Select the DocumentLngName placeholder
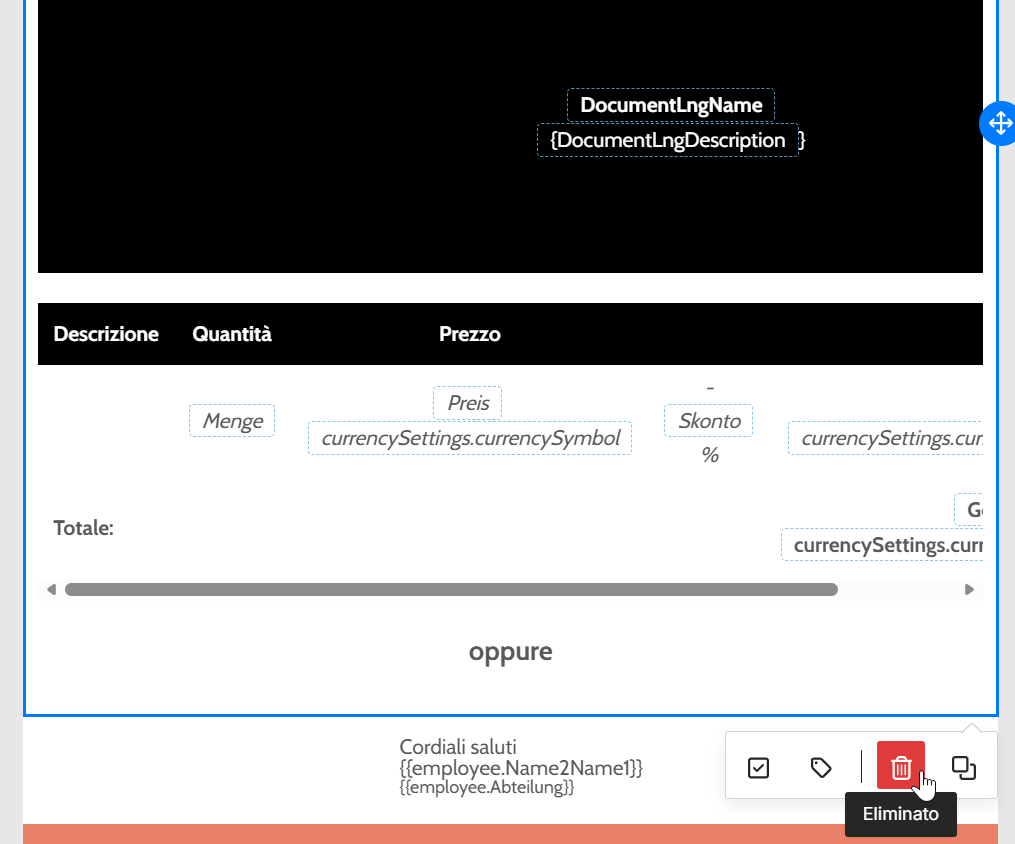Viewport: 1015px width, 844px height. click(x=671, y=105)
